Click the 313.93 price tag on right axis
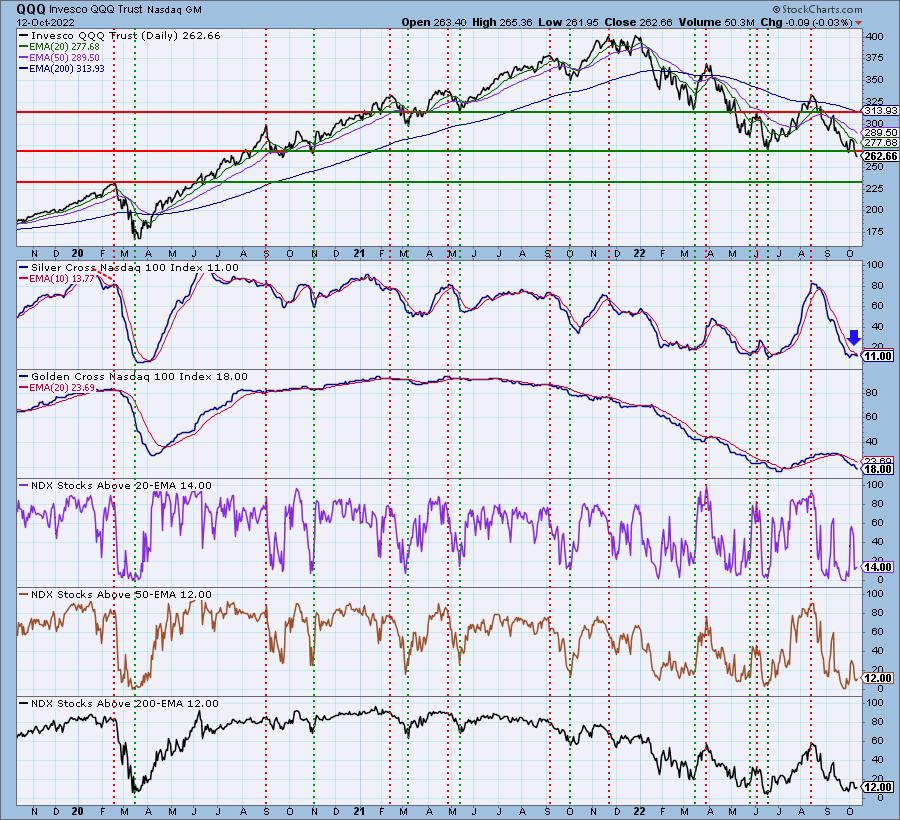 (880, 110)
